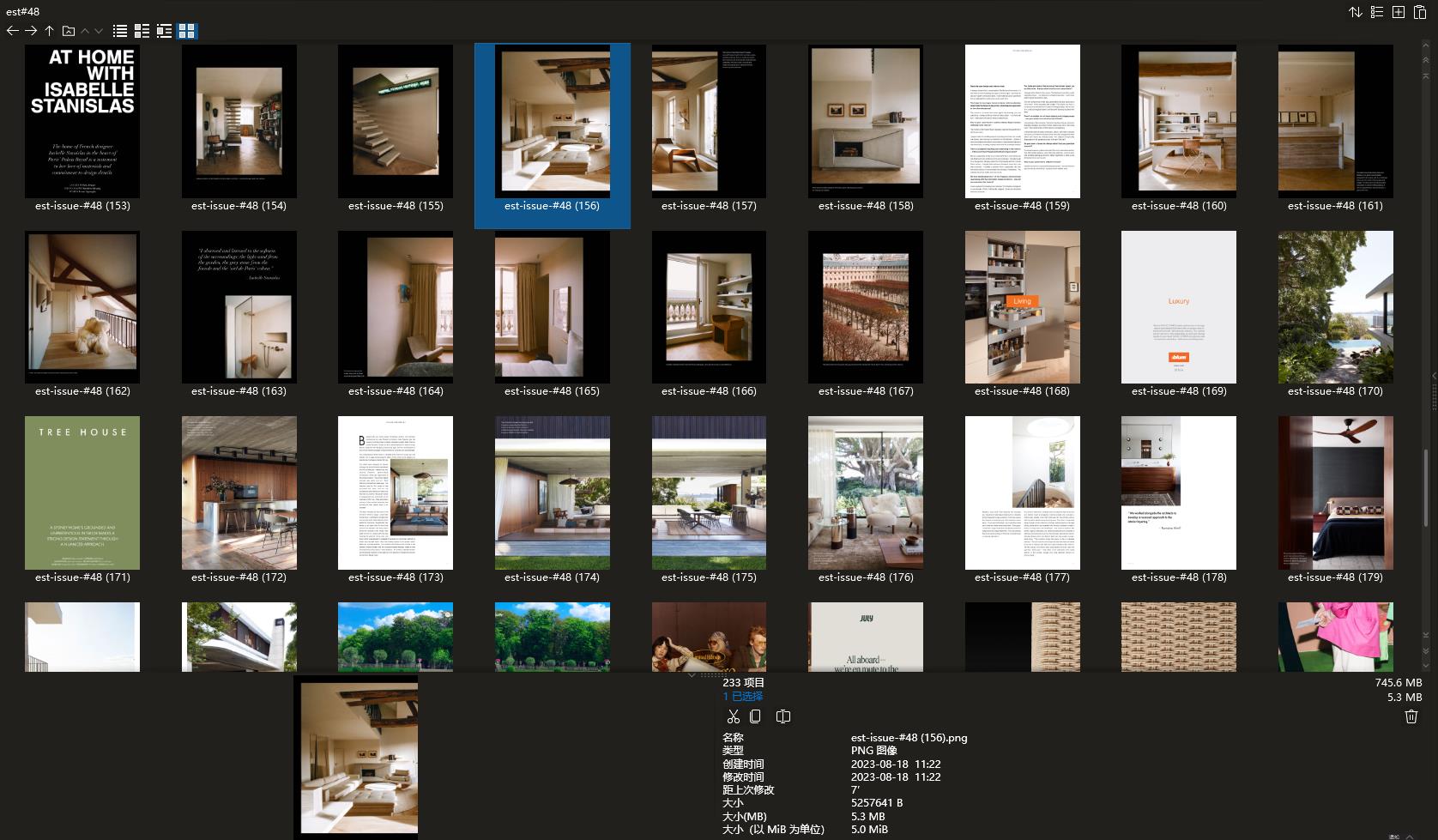This screenshot has height=840, width=1438.
Task: Collapse the details pane with chevron
Action: 692,675
